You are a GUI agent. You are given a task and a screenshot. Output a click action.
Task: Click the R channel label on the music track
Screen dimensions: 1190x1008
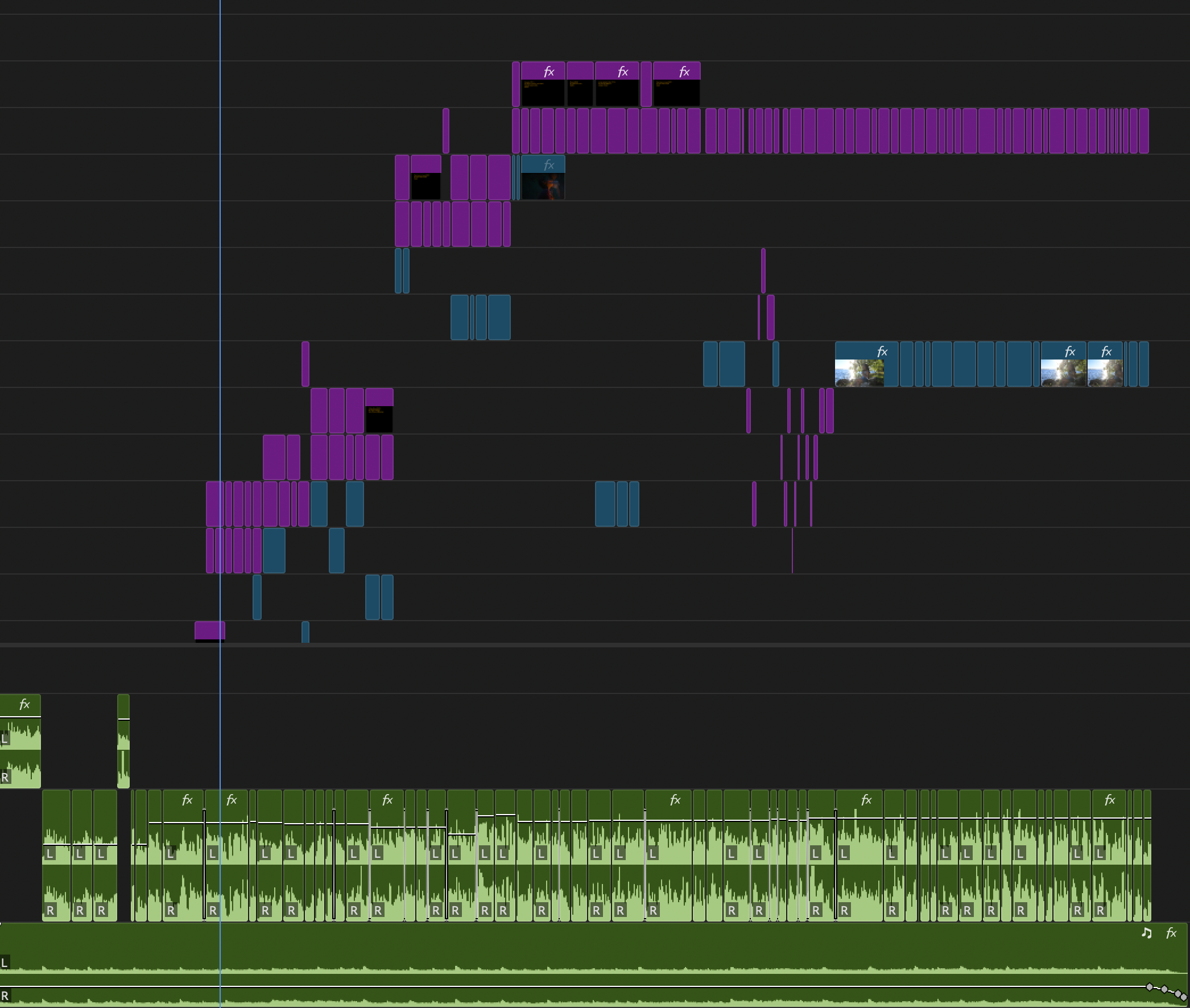5,996
